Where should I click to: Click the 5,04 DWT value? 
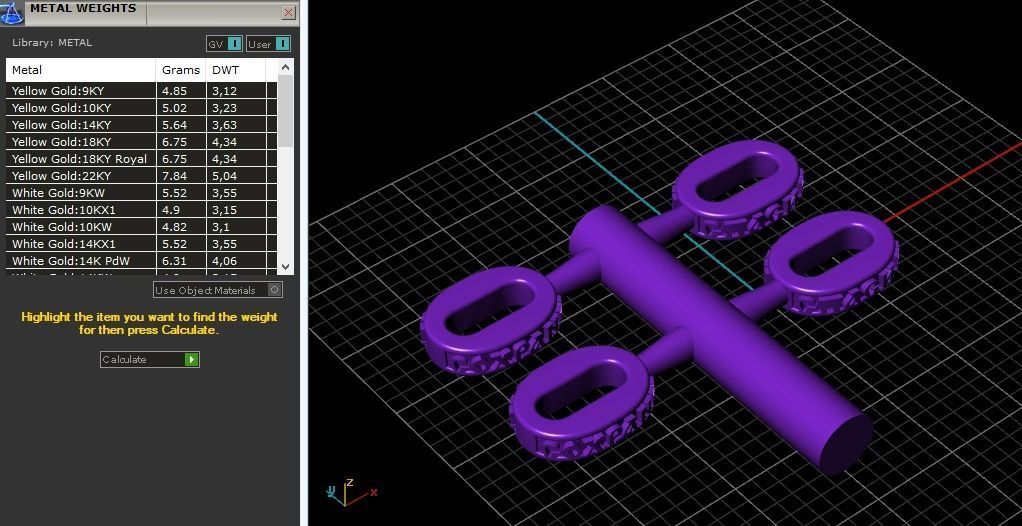click(x=224, y=176)
